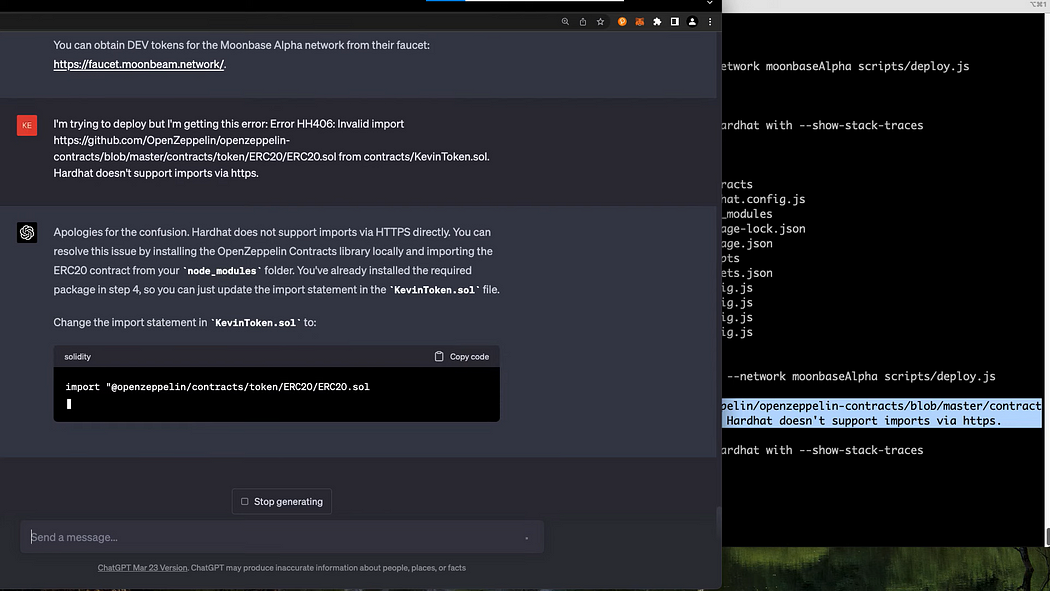
Task: Focus the Send a message input field
Action: (281, 537)
